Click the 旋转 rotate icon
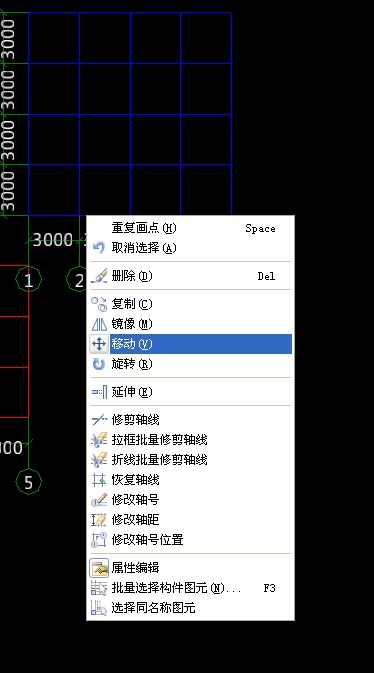The height and width of the screenshot is (673, 374). click(99, 364)
